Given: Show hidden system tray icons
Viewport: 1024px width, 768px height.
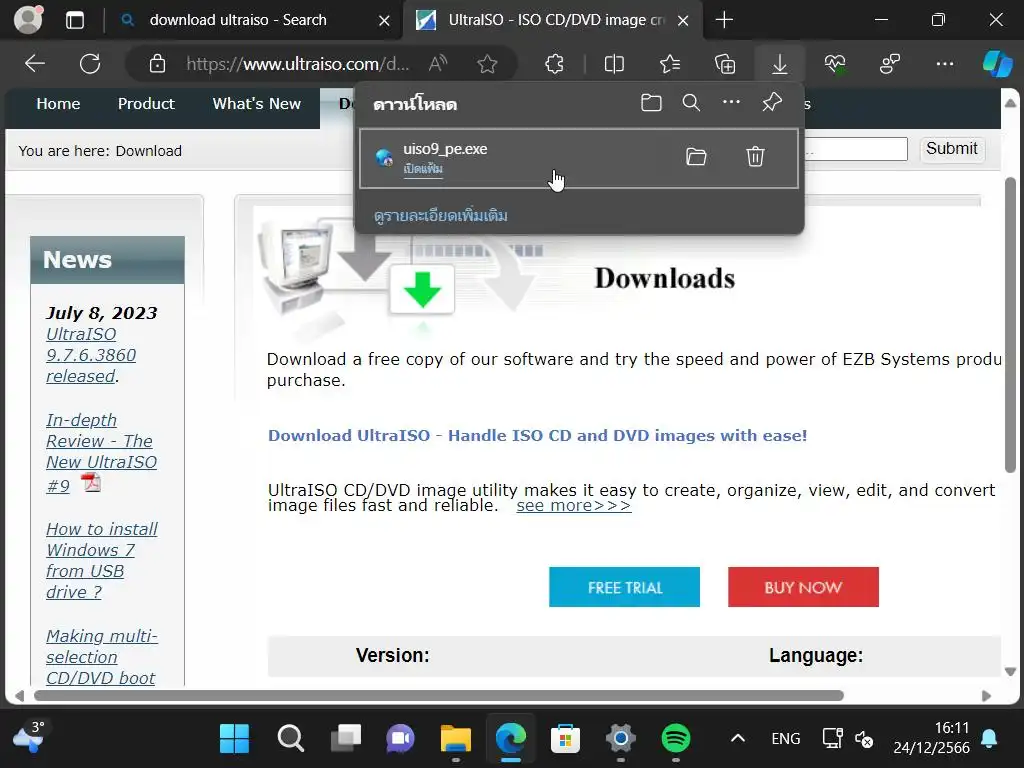Looking at the screenshot, I should click(737, 739).
